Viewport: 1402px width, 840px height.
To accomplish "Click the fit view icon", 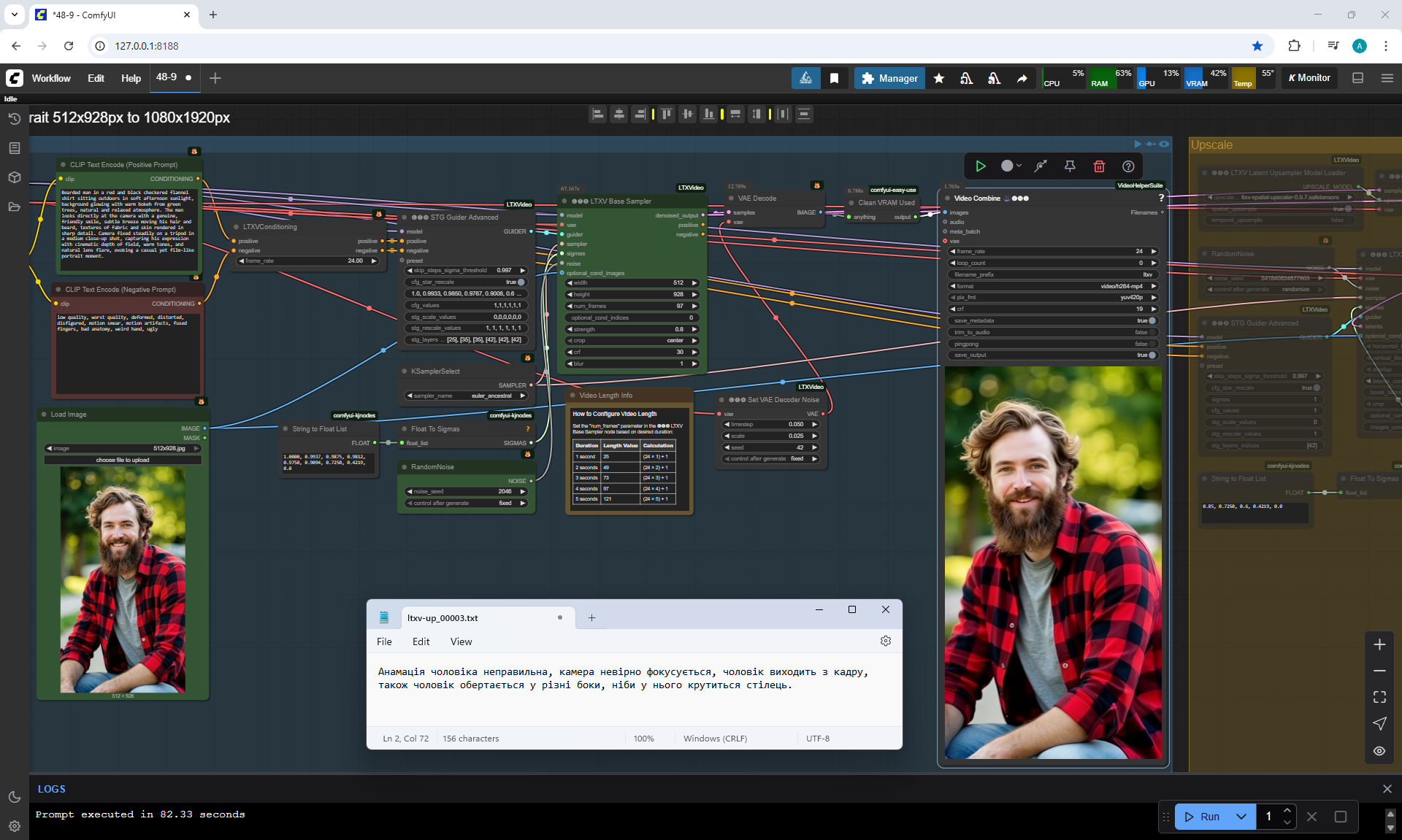I will pos(1379,697).
